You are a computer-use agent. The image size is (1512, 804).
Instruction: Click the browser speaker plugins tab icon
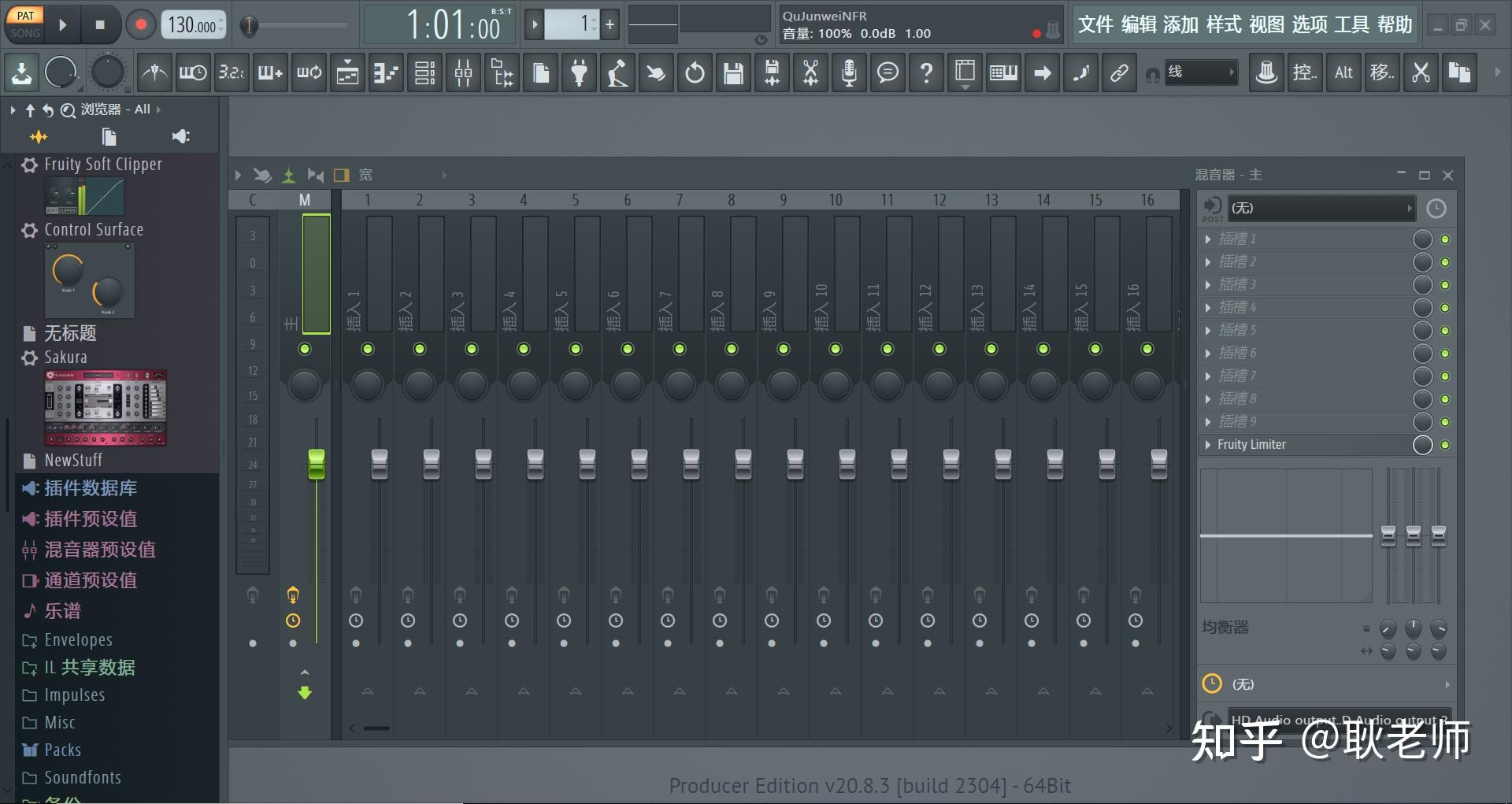tap(181, 137)
